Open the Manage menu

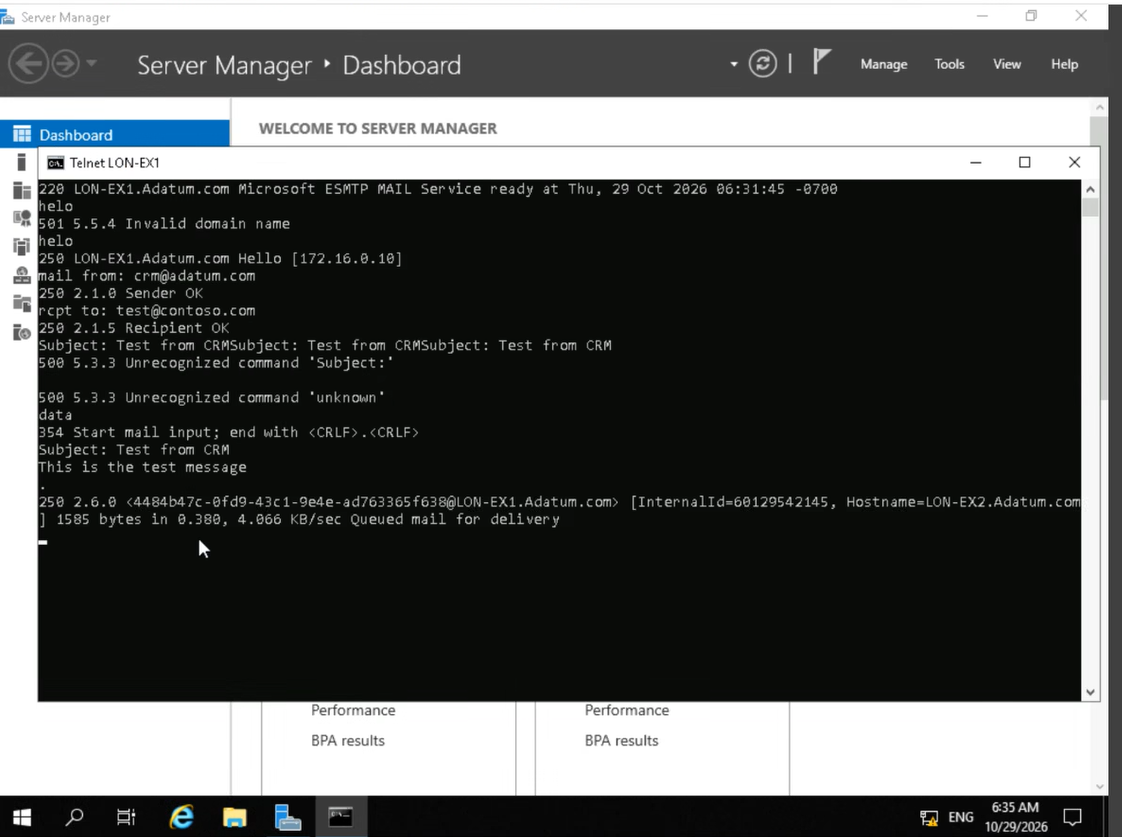coord(884,64)
